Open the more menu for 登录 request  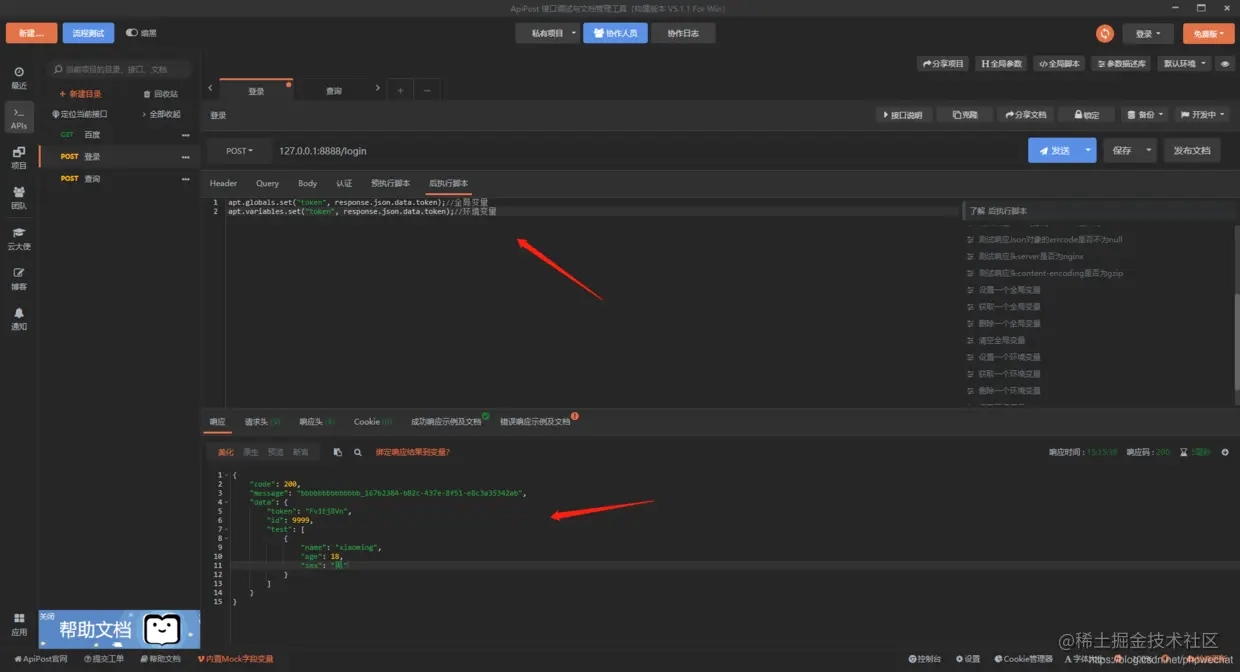pos(185,157)
